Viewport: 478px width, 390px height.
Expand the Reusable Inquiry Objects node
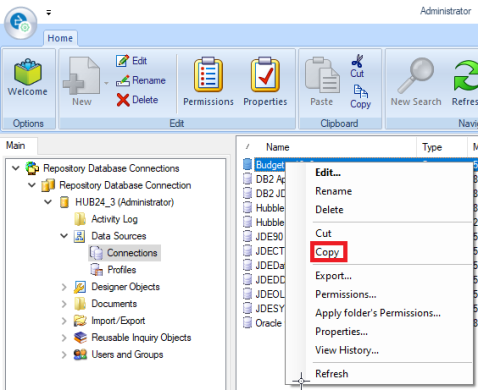click(x=64, y=338)
